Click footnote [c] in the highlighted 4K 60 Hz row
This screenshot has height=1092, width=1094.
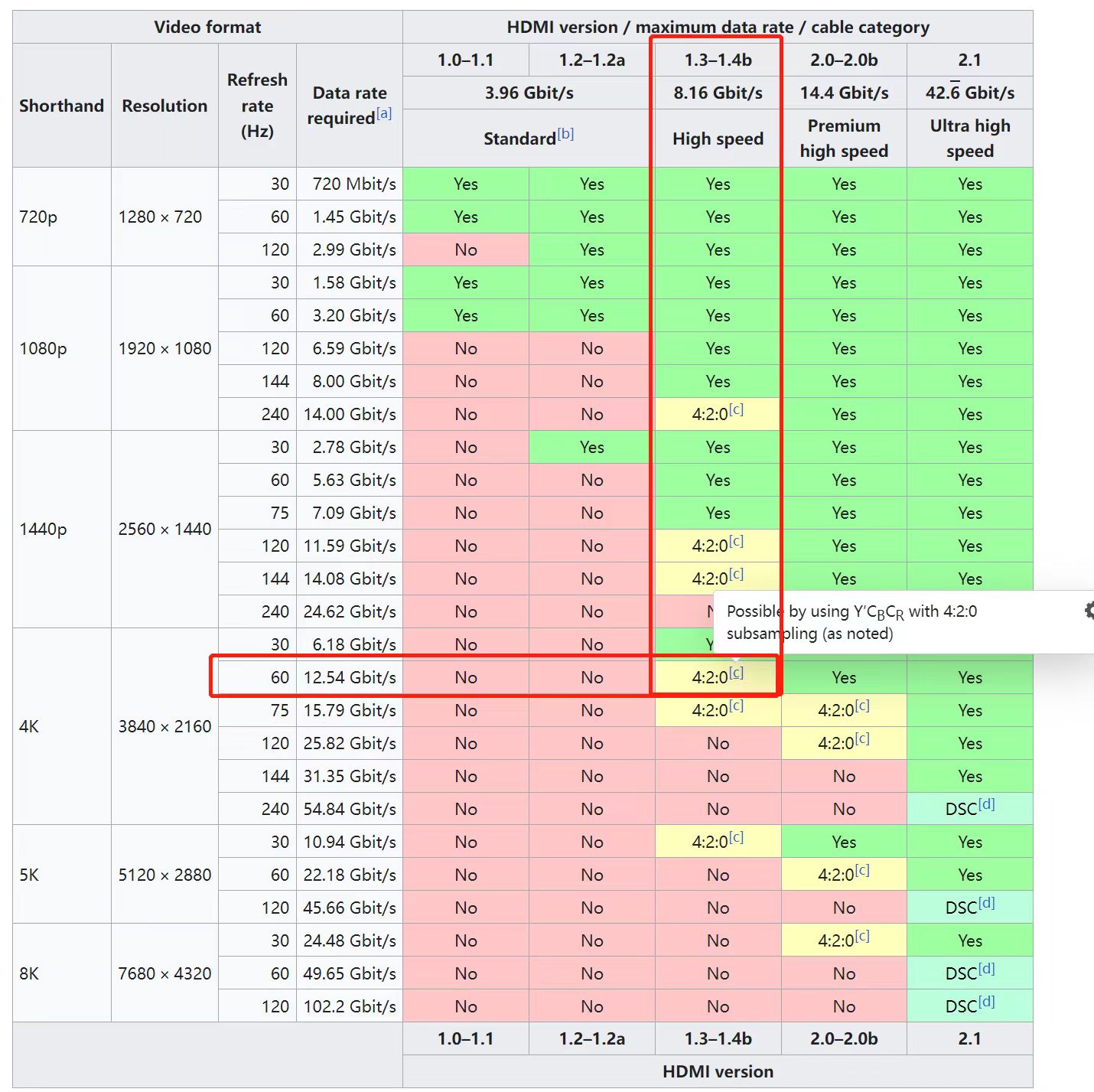736,673
